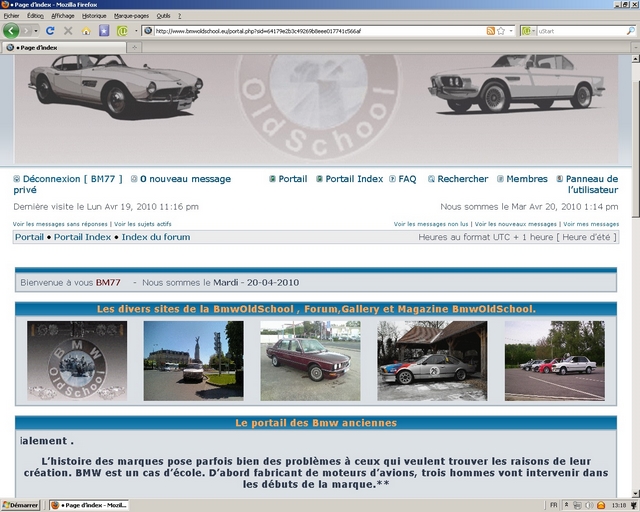Open Portail Index in nav bar
The width and height of the screenshot is (640, 512).
click(x=354, y=179)
